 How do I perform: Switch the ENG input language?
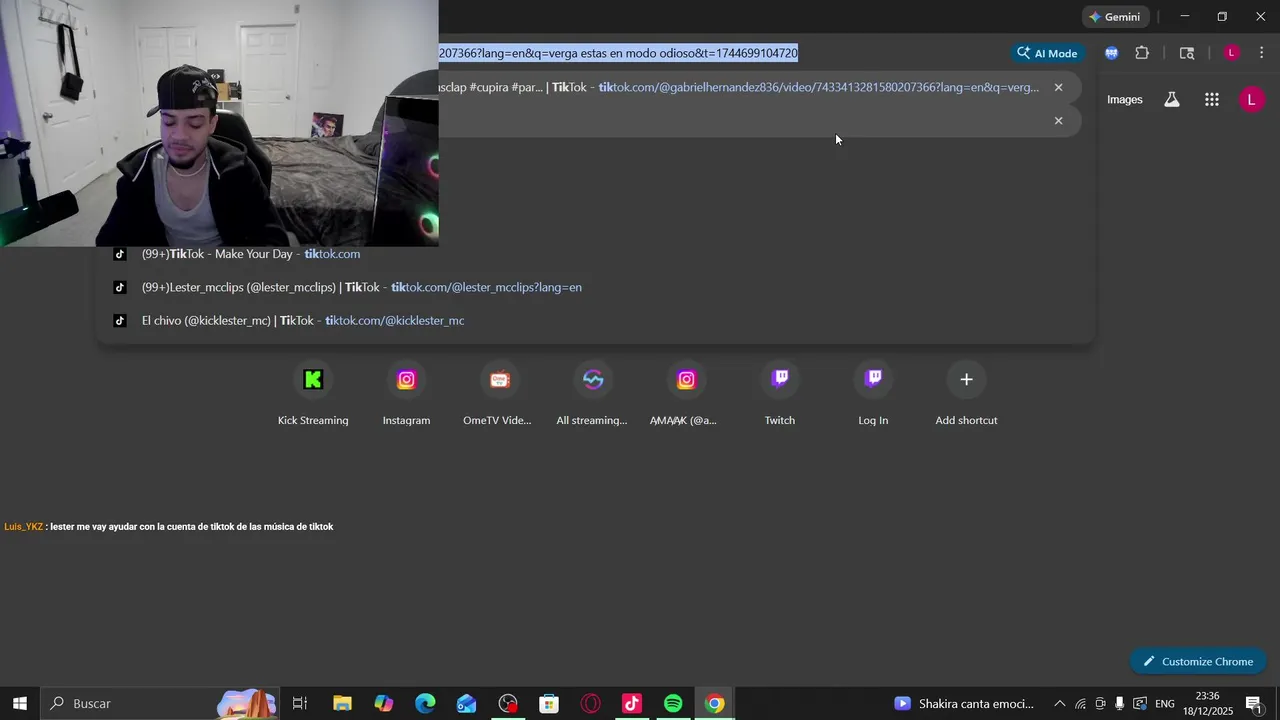point(1165,704)
